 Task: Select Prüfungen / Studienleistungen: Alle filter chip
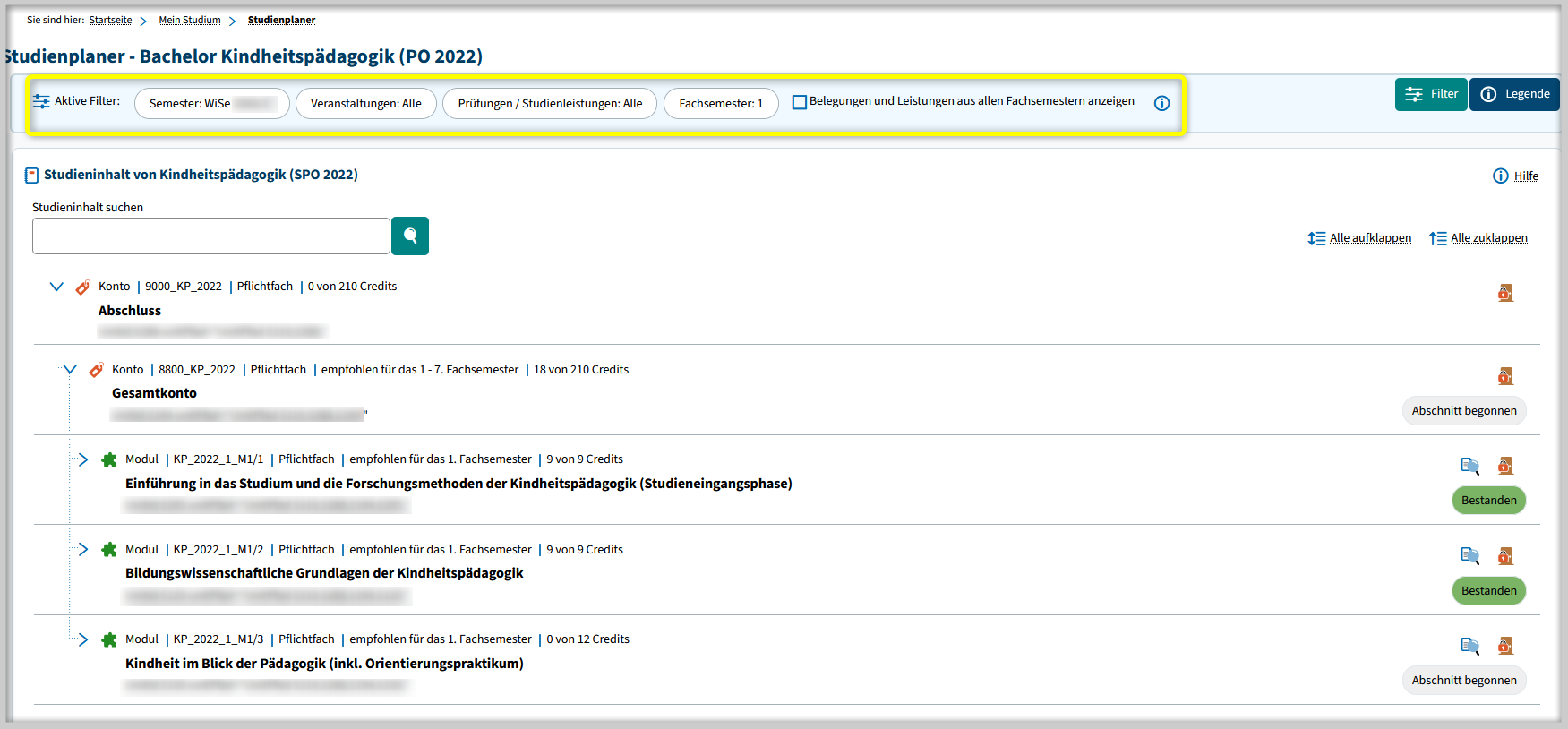point(550,103)
